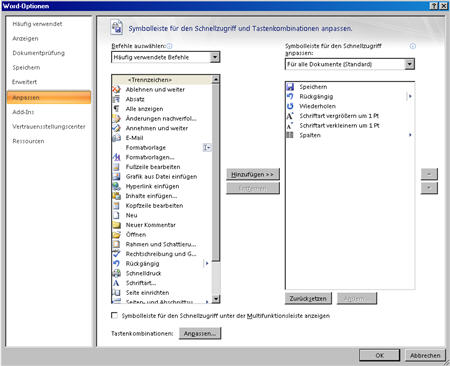Select the Anpassen category
The height and width of the screenshot is (366, 450).
pos(49,97)
